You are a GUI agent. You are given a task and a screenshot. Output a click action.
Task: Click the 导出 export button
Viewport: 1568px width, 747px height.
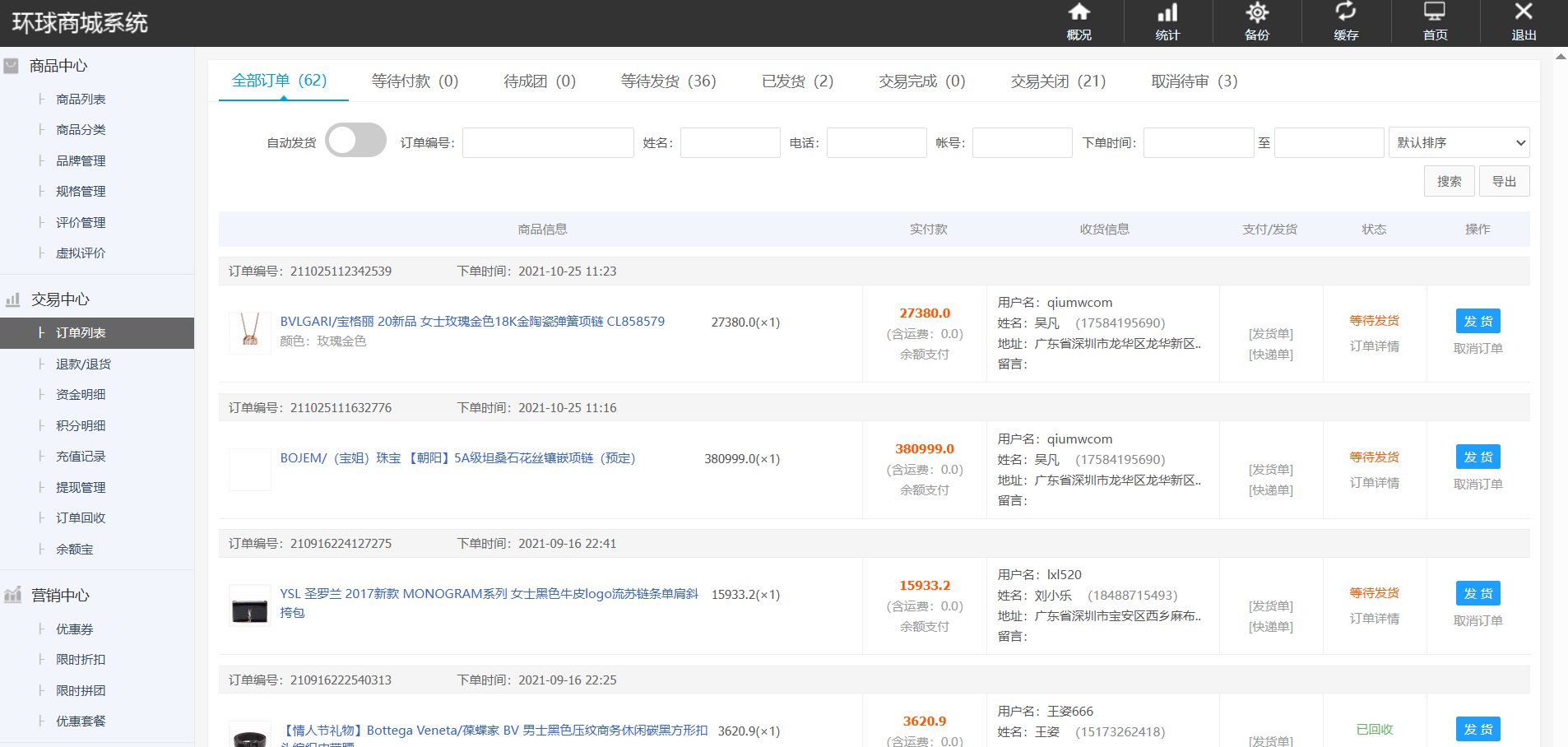point(1505,181)
